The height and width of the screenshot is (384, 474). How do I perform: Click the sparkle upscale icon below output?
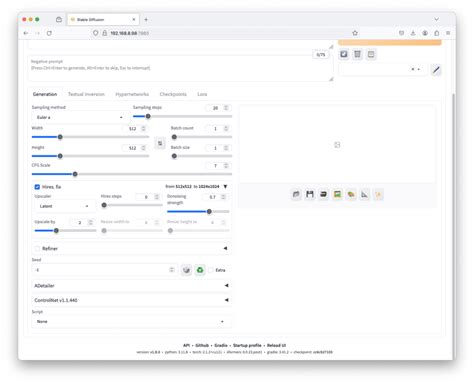click(x=378, y=194)
